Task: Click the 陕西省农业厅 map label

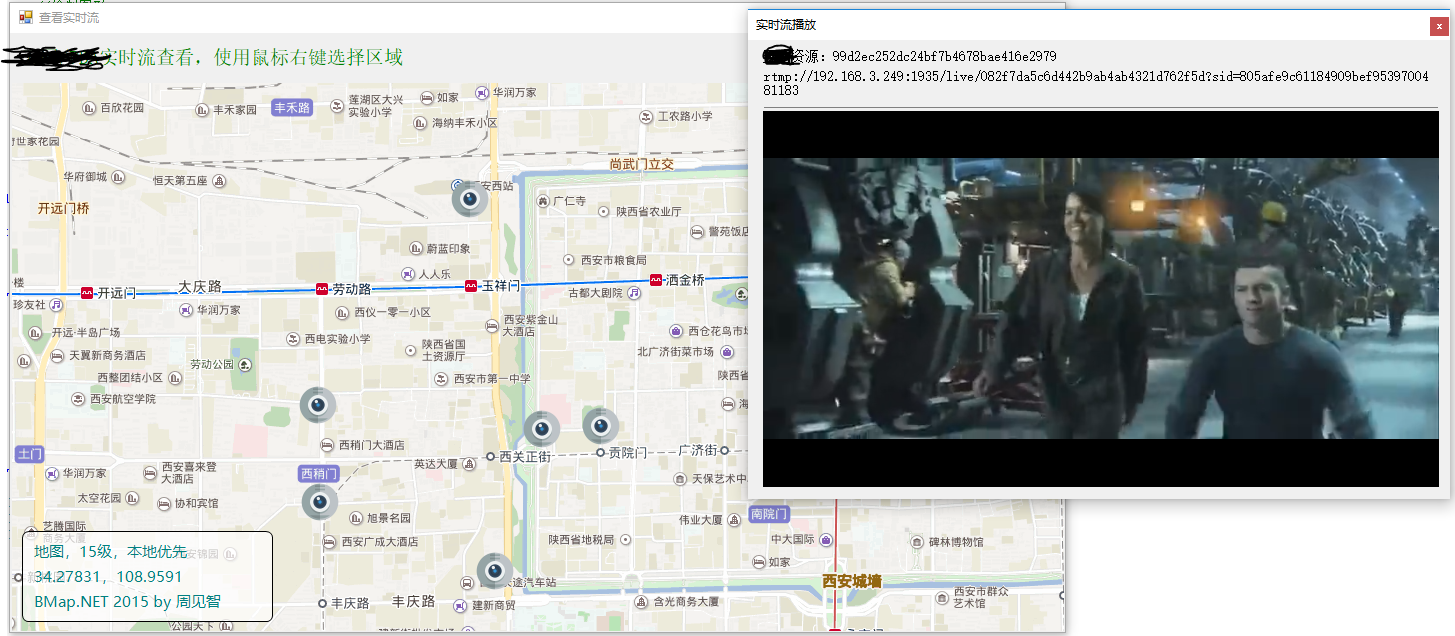Action: coord(648,212)
